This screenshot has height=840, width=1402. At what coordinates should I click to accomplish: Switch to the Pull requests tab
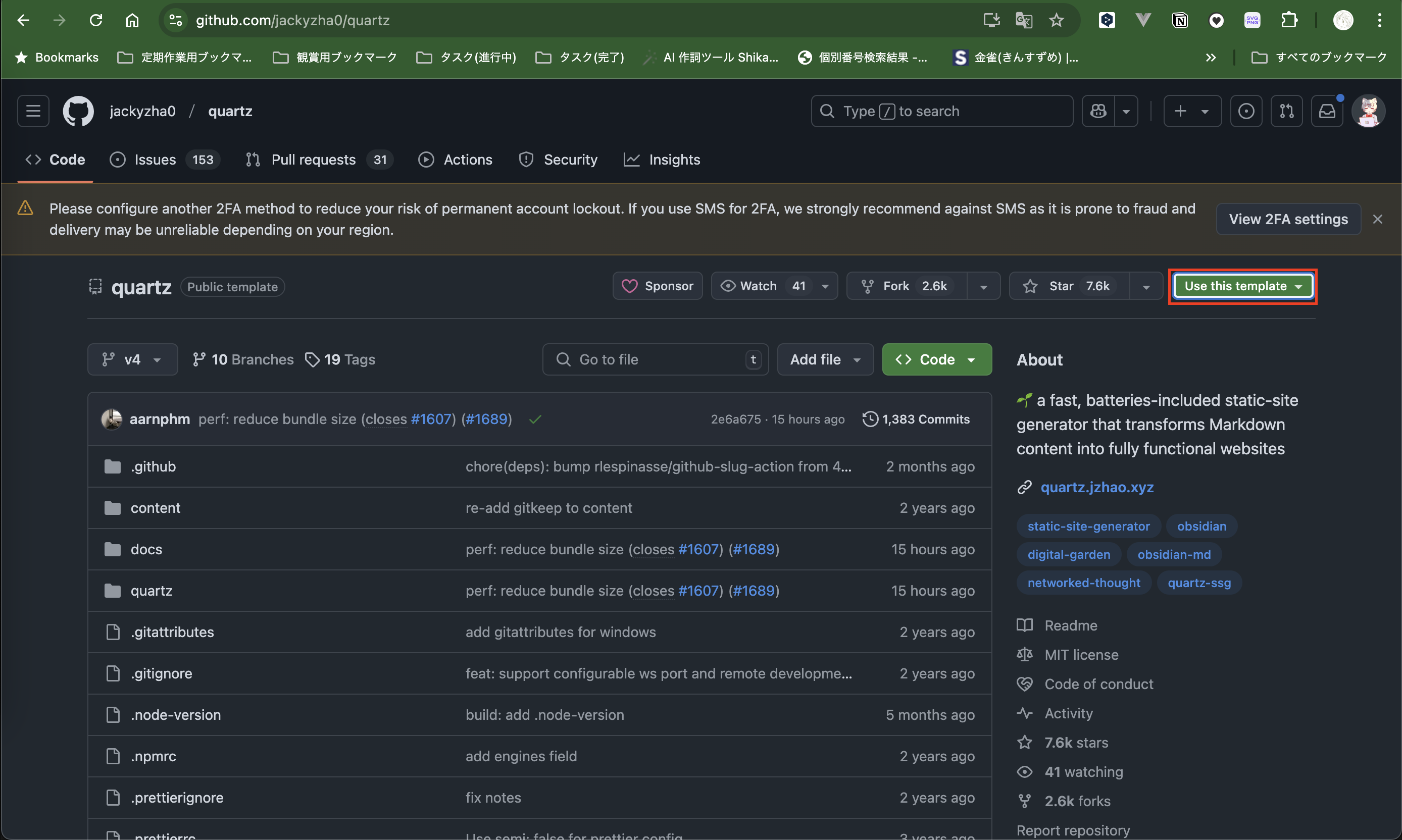[313, 160]
